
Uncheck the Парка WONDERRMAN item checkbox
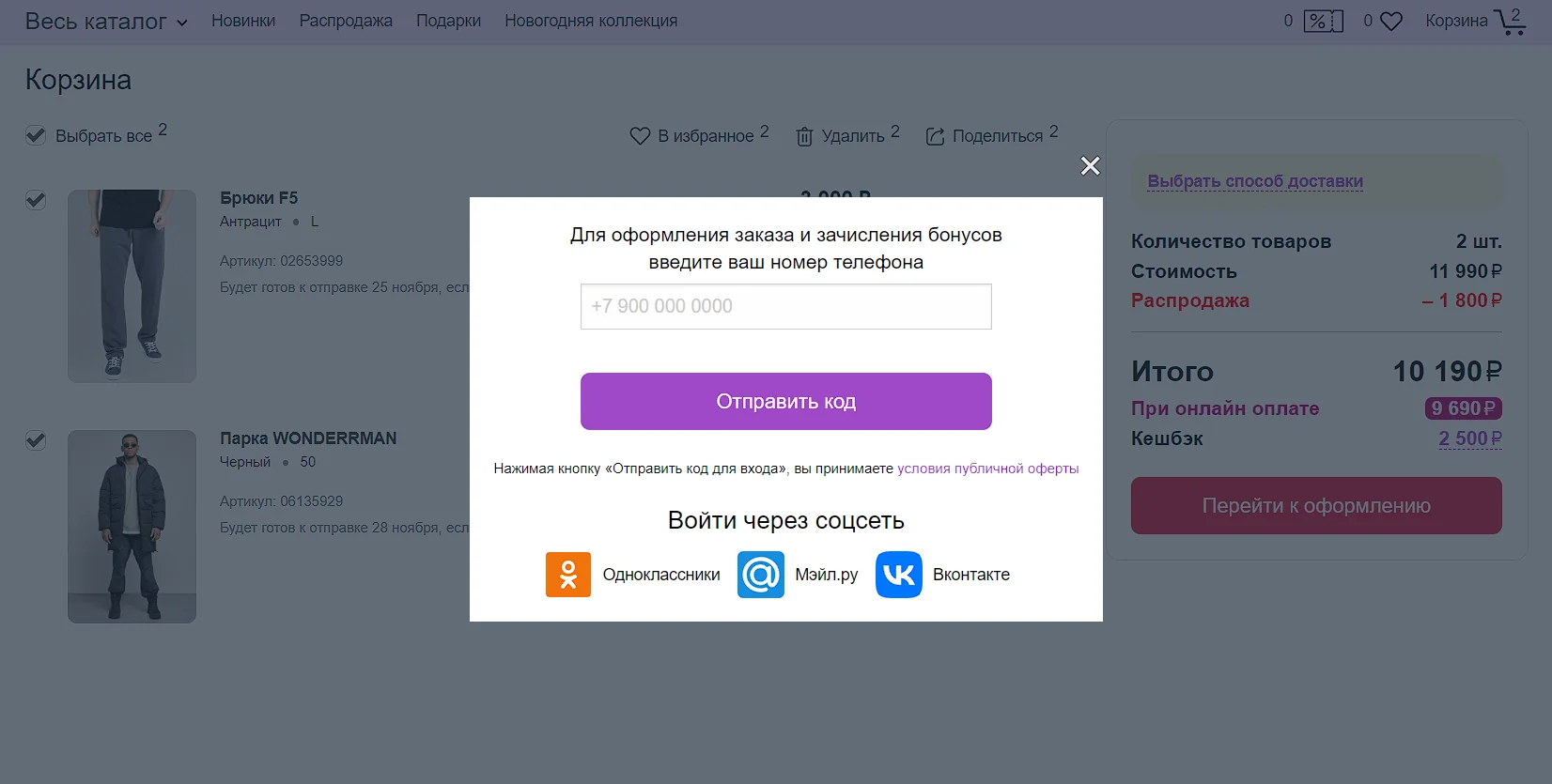tap(36, 440)
